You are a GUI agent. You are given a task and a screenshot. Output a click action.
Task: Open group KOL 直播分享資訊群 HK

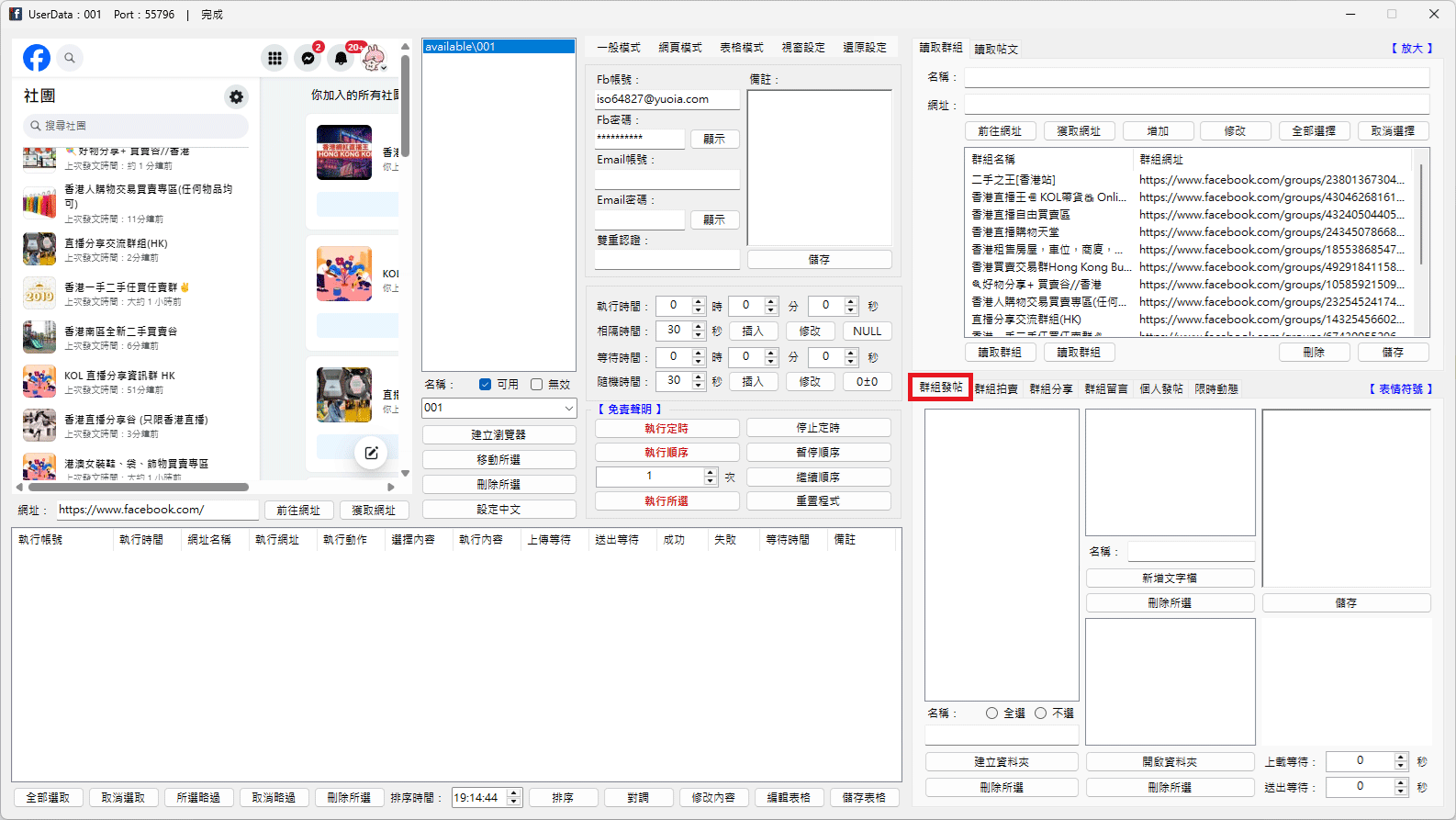coord(136,381)
